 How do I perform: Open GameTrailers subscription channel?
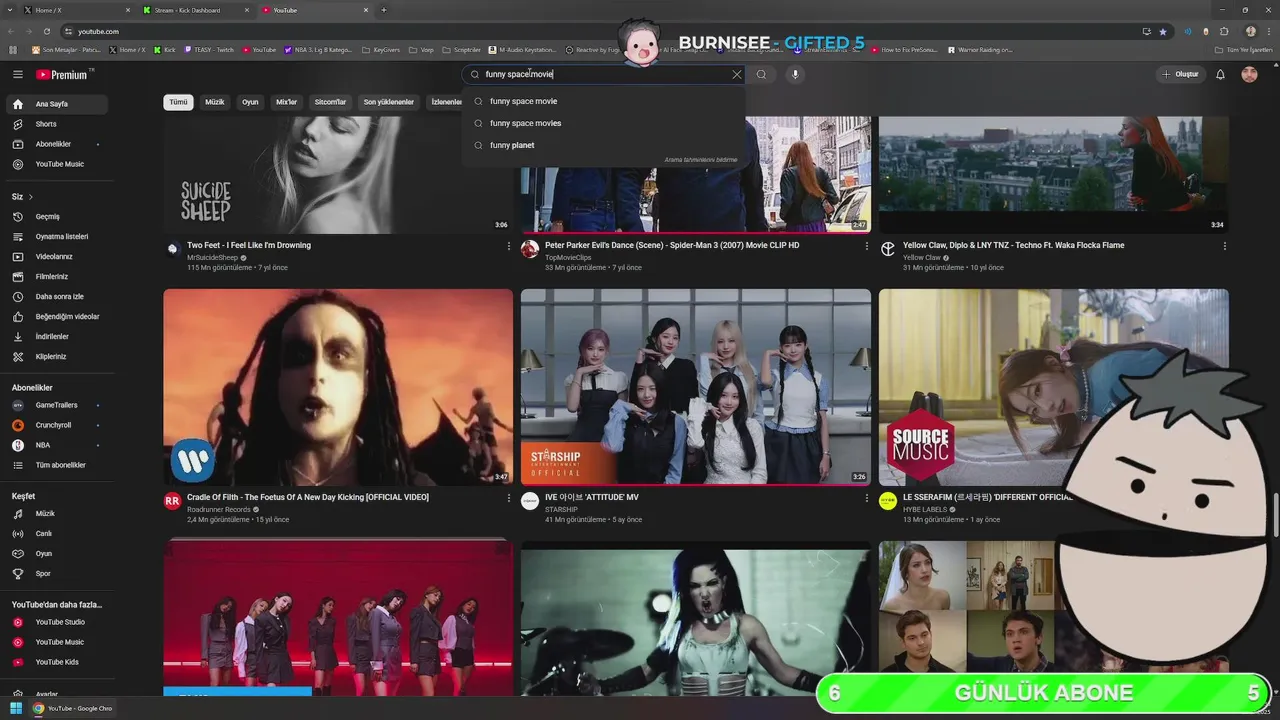point(56,405)
